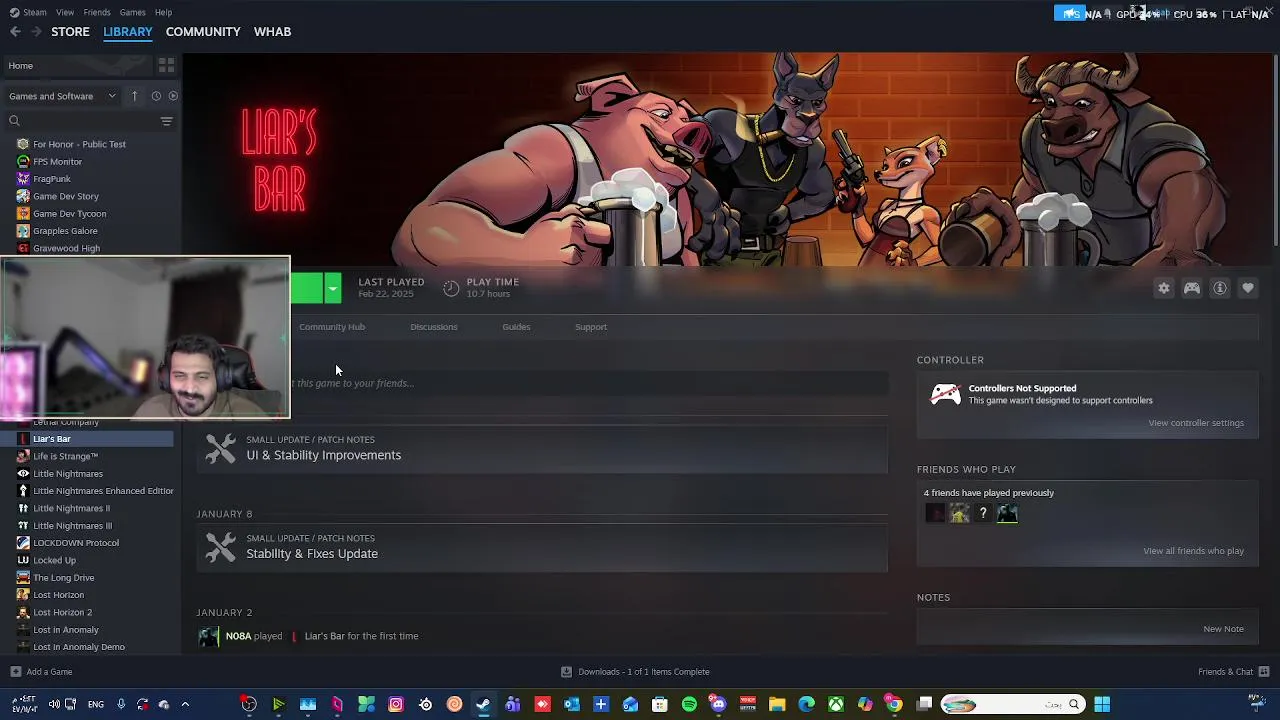This screenshot has width=1280, height=720.
Task: Click the unknown friend question-mark avatar
Action: coord(983,513)
